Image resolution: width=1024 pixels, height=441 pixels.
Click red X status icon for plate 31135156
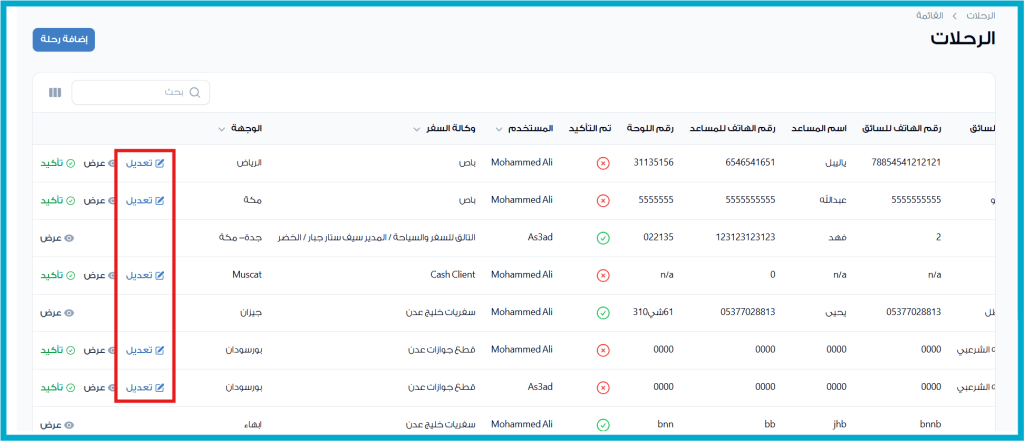point(602,163)
